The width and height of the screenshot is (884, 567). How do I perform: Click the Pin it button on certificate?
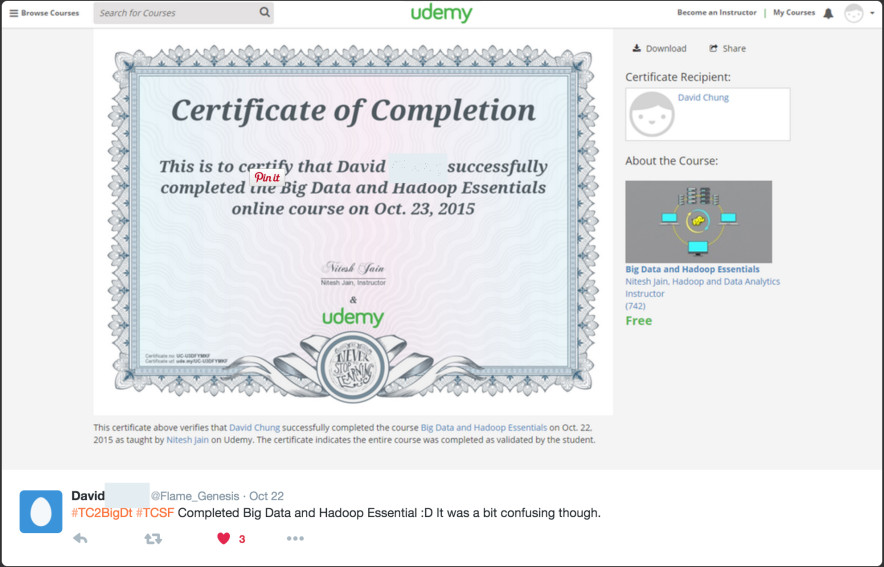[x=267, y=177]
